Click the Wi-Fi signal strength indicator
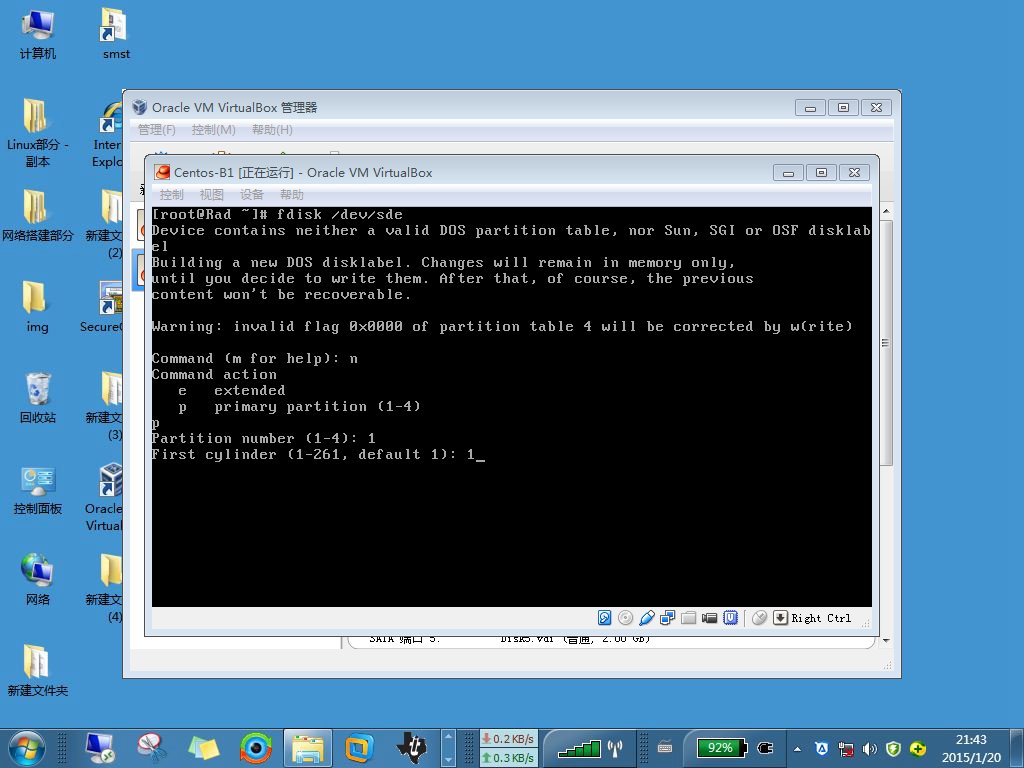Viewport: 1024px width, 768px height. [590, 748]
